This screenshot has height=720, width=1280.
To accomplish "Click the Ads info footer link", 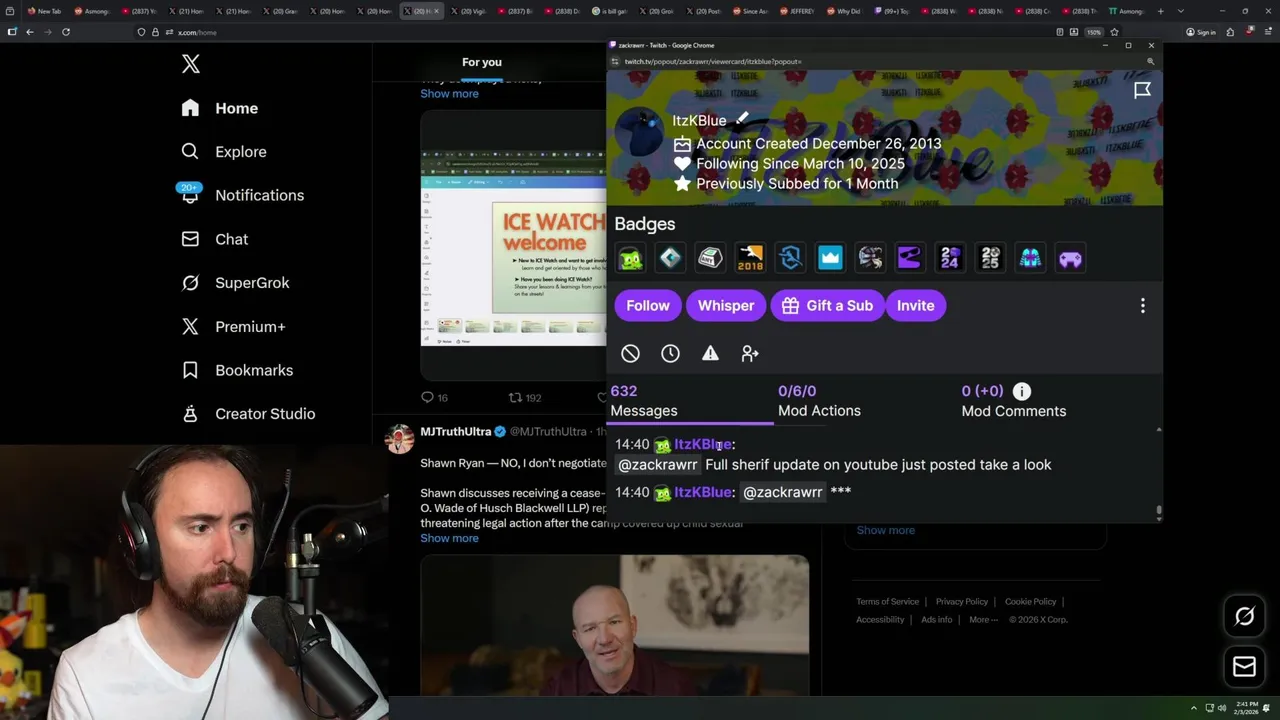I will pos(937,620).
